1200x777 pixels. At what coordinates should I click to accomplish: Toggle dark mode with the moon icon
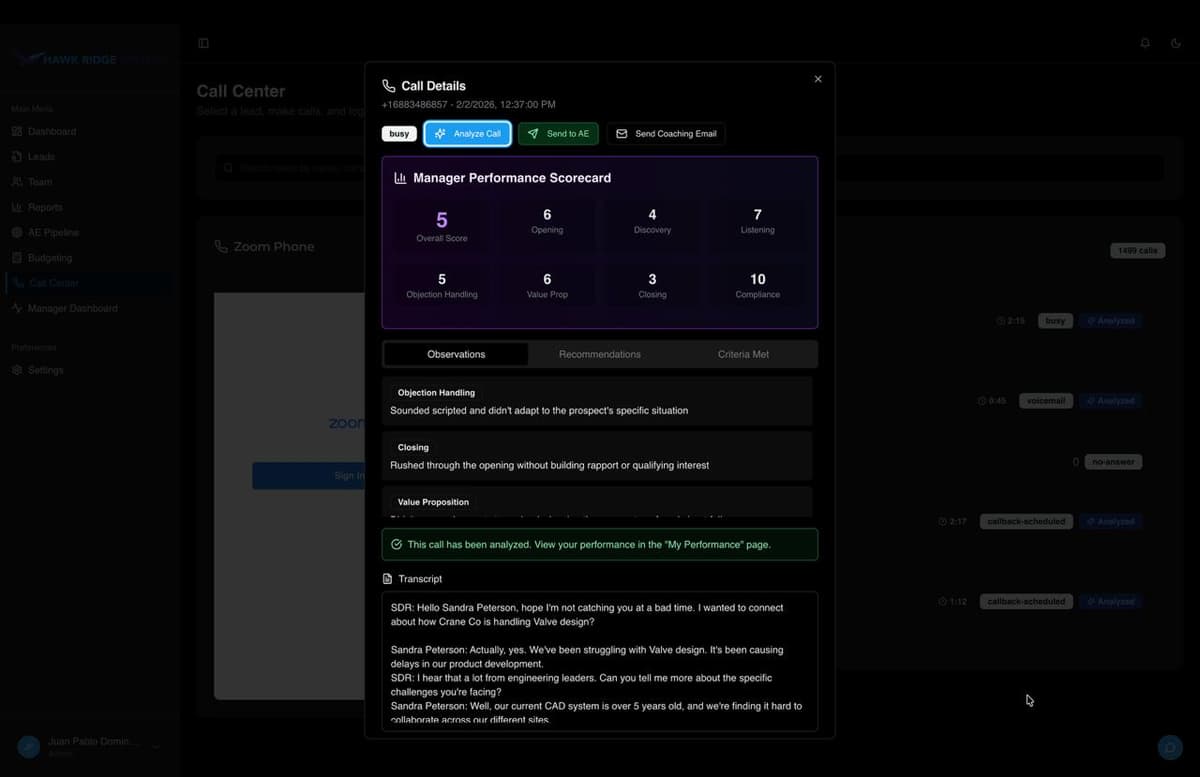[1176, 43]
